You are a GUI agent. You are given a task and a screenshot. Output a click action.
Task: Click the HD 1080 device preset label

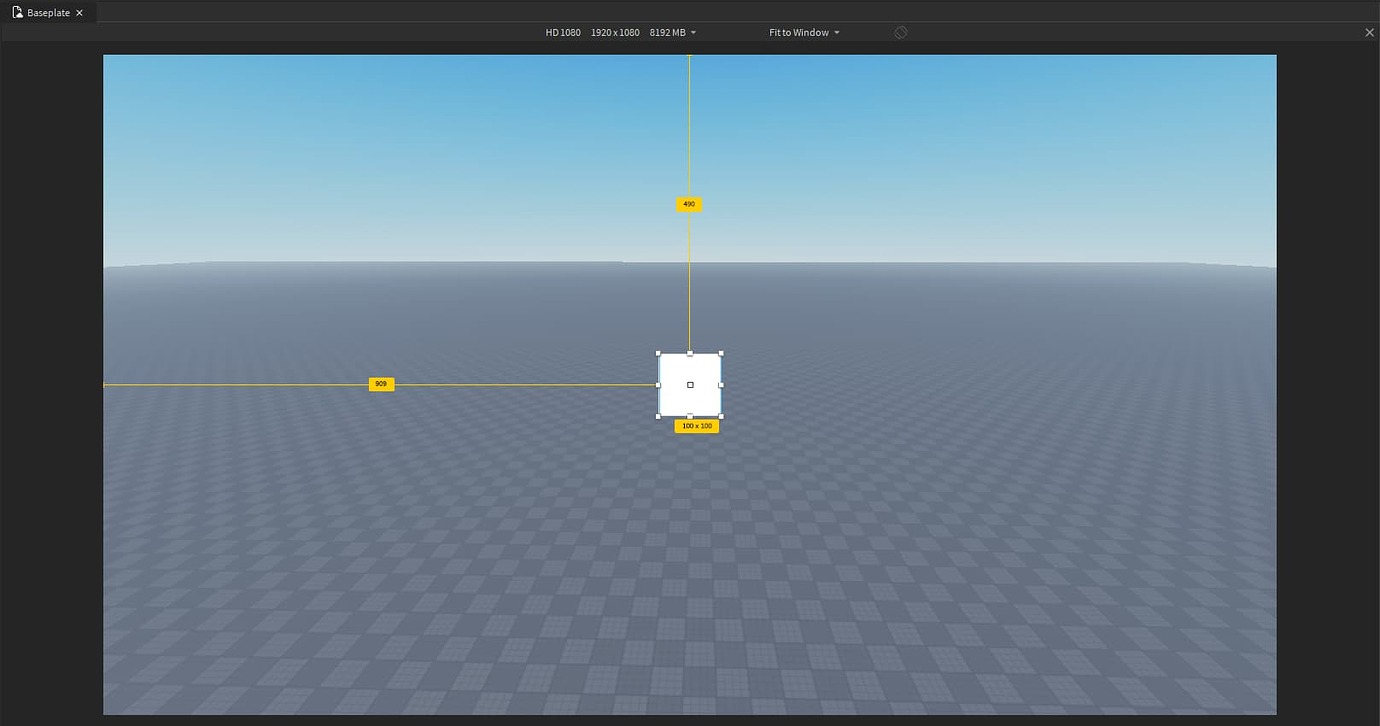tap(563, 32)
